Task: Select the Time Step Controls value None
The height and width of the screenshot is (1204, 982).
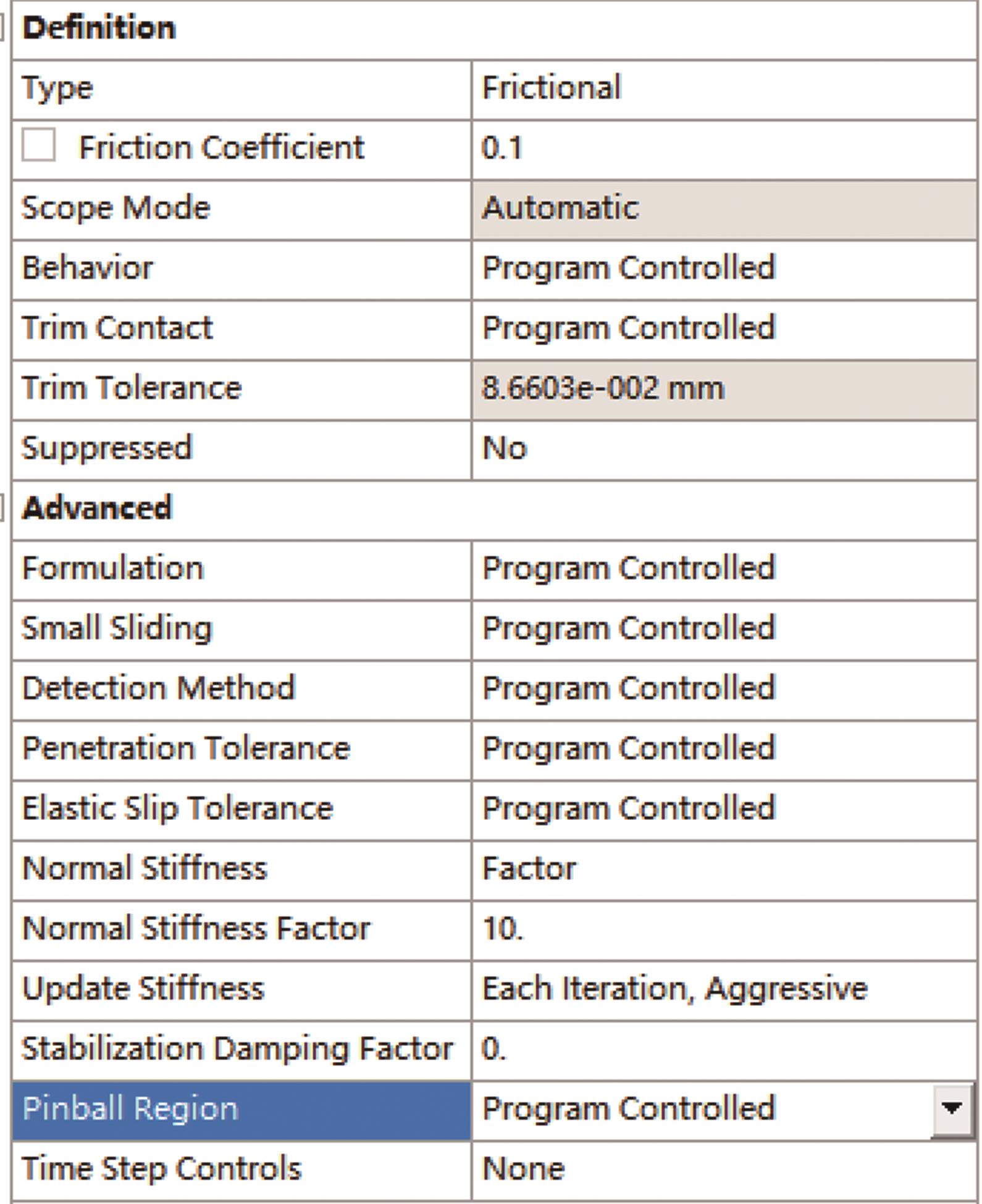Action: coord(723,1168)
